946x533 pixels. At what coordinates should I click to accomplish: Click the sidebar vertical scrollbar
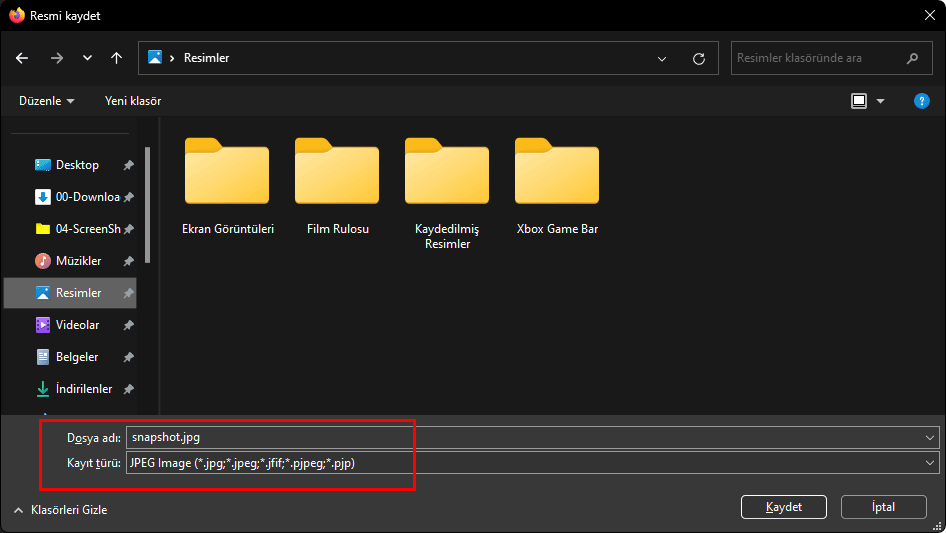pyautogui.click(x=148, y=205)
